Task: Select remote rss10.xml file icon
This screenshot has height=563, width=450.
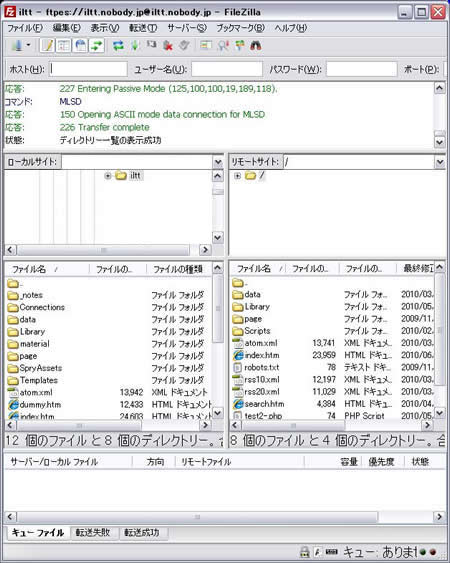Action: coord(238,380)
